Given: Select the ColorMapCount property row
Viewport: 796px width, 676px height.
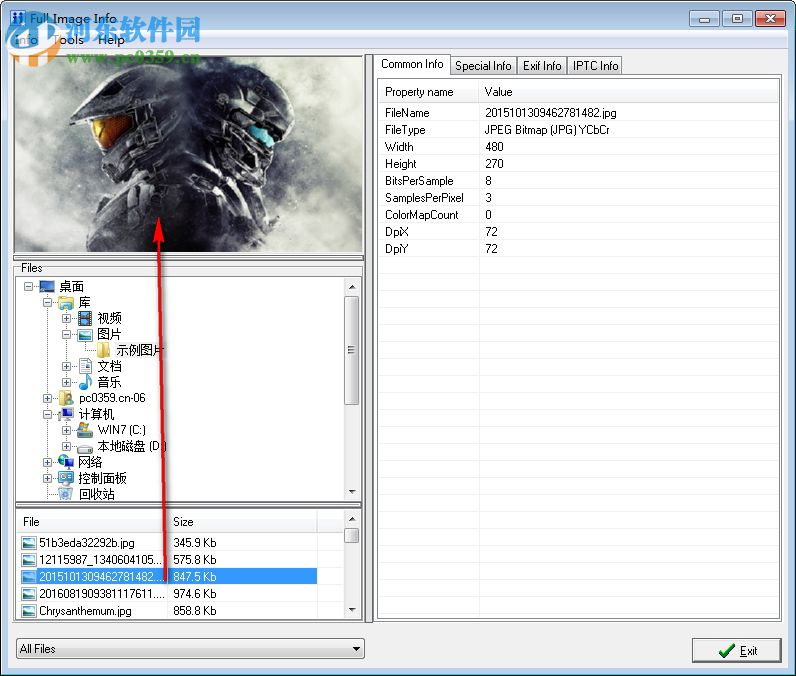Looking at the screenshot, I should point(579,214).
